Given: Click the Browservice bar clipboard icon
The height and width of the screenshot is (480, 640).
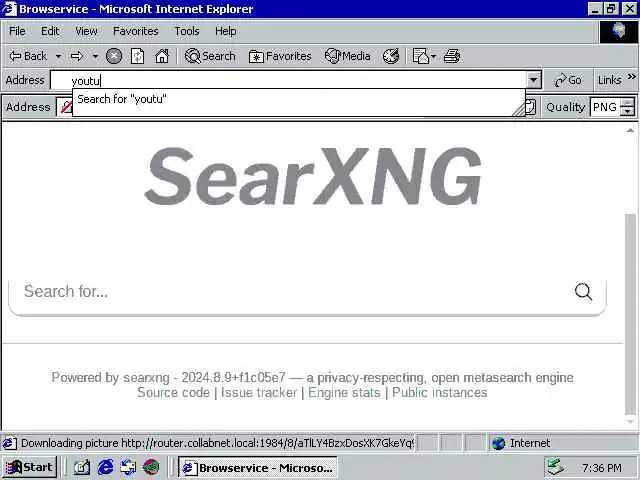Looking at the screenshot, I should point(531,107).
